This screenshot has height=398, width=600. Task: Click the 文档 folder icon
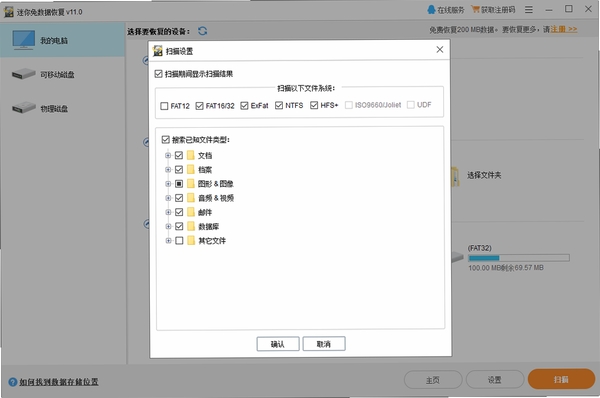(191, 155)
